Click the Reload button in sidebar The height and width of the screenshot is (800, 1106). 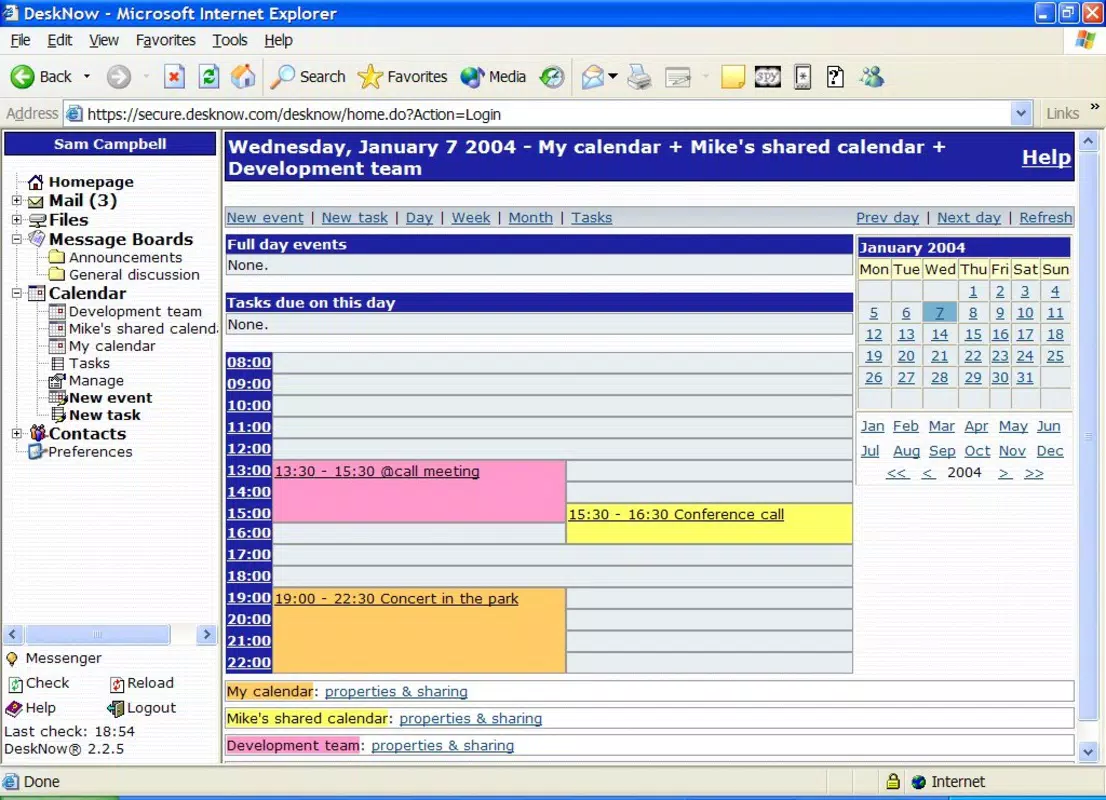(142, 683)
